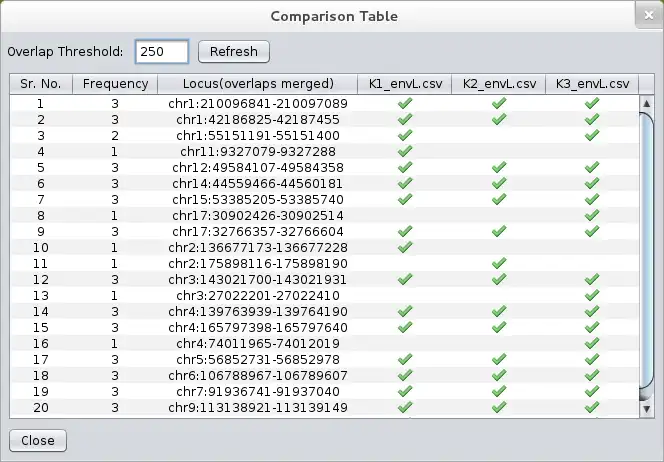664x462 pixels.
Task: Click the K1_envL.csv checkmark in row 4
Action: pos(405,151)
